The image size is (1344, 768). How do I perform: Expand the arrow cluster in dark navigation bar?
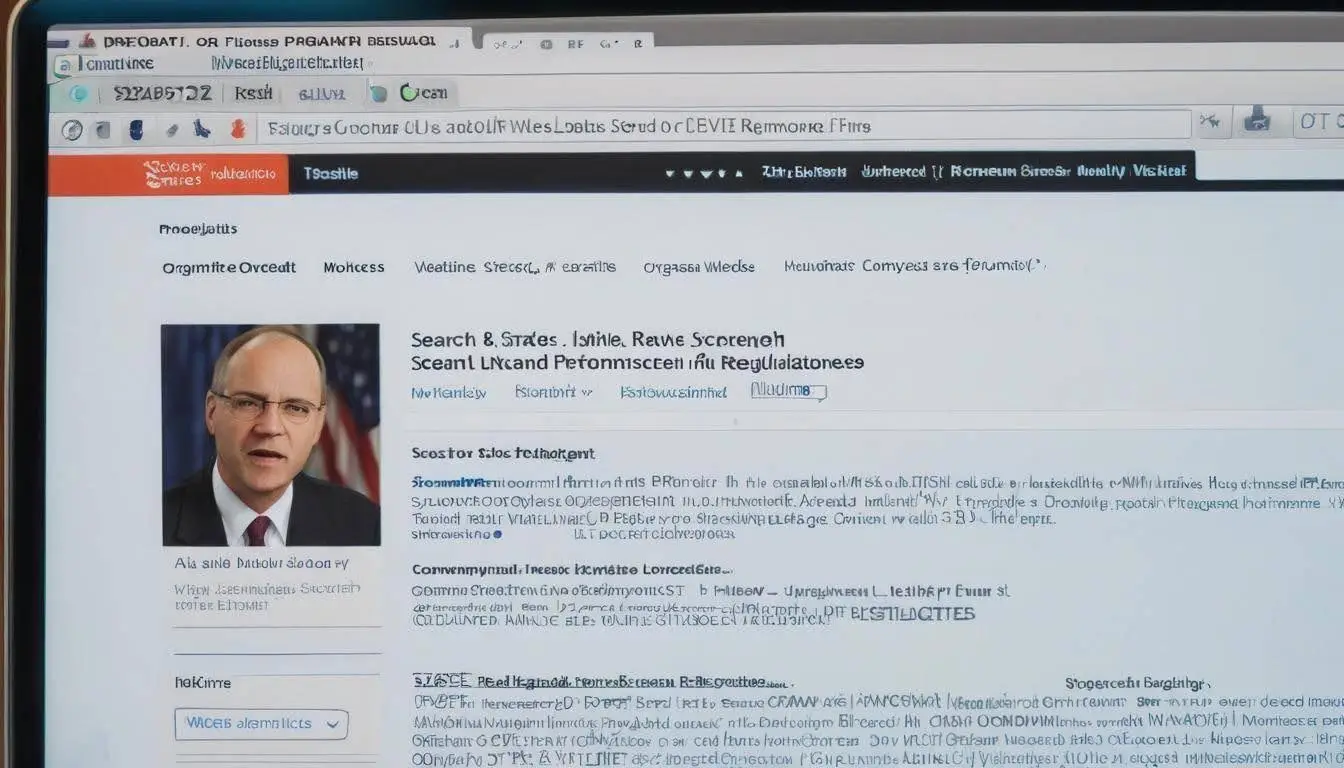(704, 173)
